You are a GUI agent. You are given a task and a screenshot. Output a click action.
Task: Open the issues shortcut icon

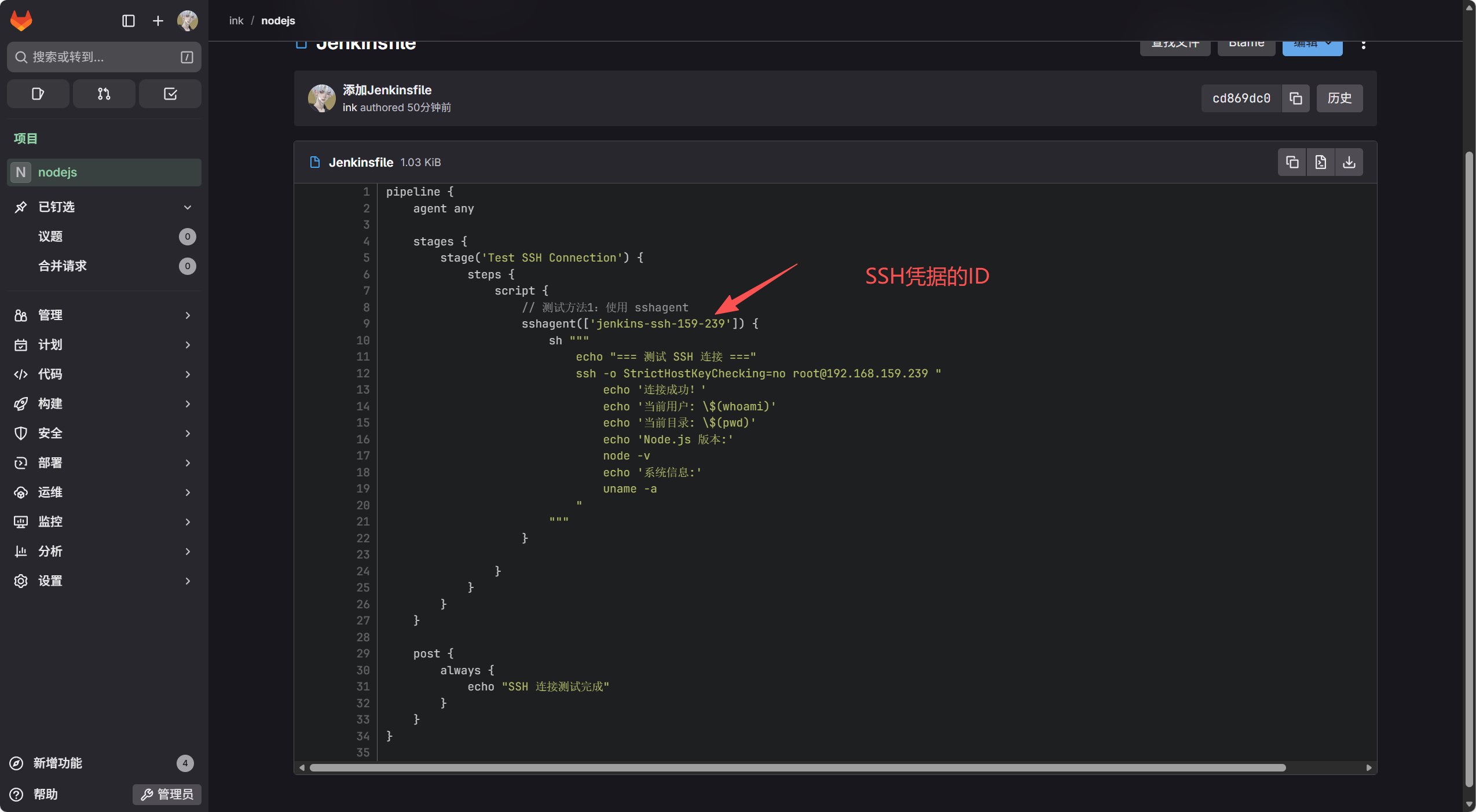click(38, 94)
